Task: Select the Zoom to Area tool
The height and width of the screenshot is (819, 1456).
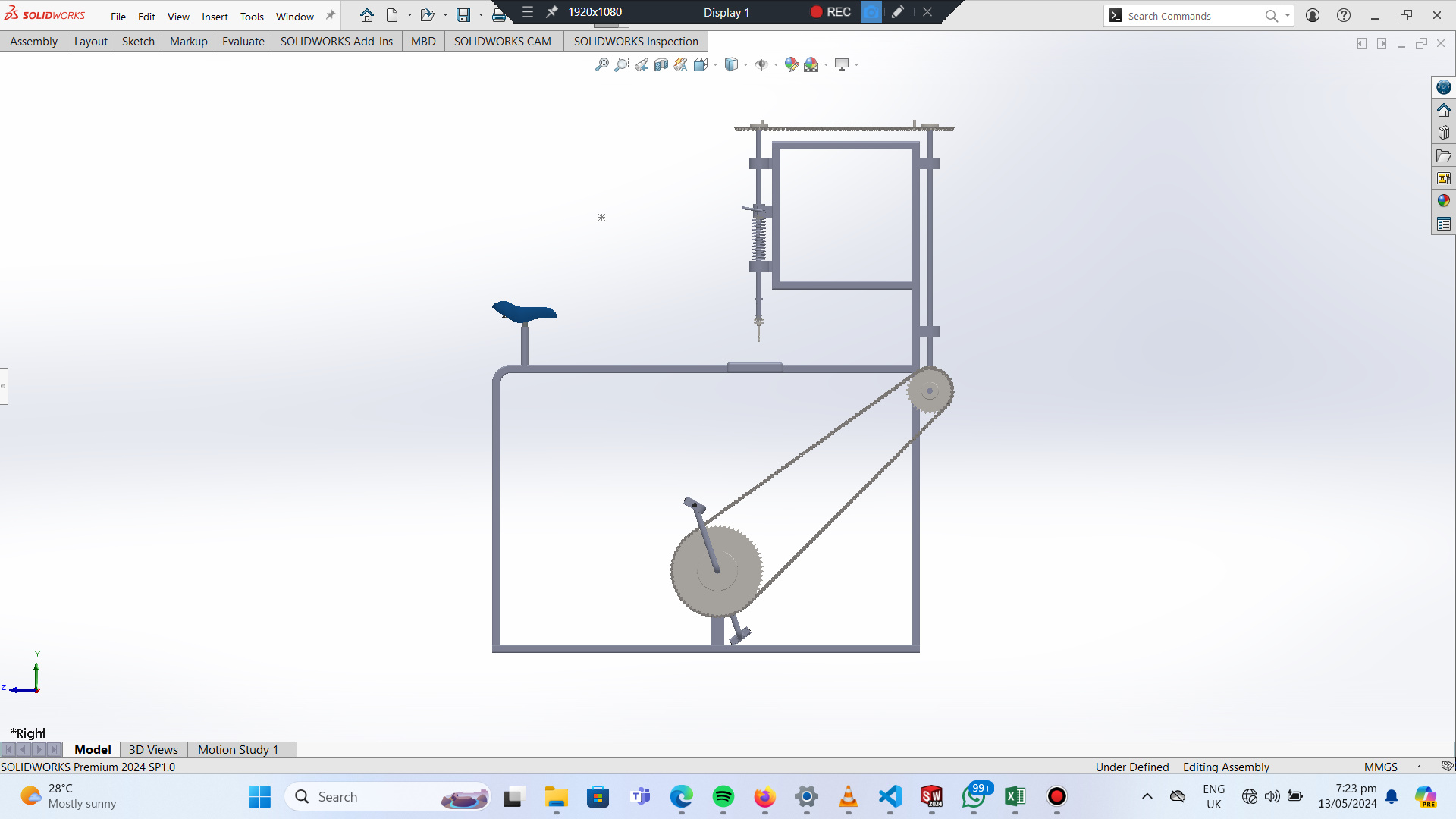Action: coord(621,64)
